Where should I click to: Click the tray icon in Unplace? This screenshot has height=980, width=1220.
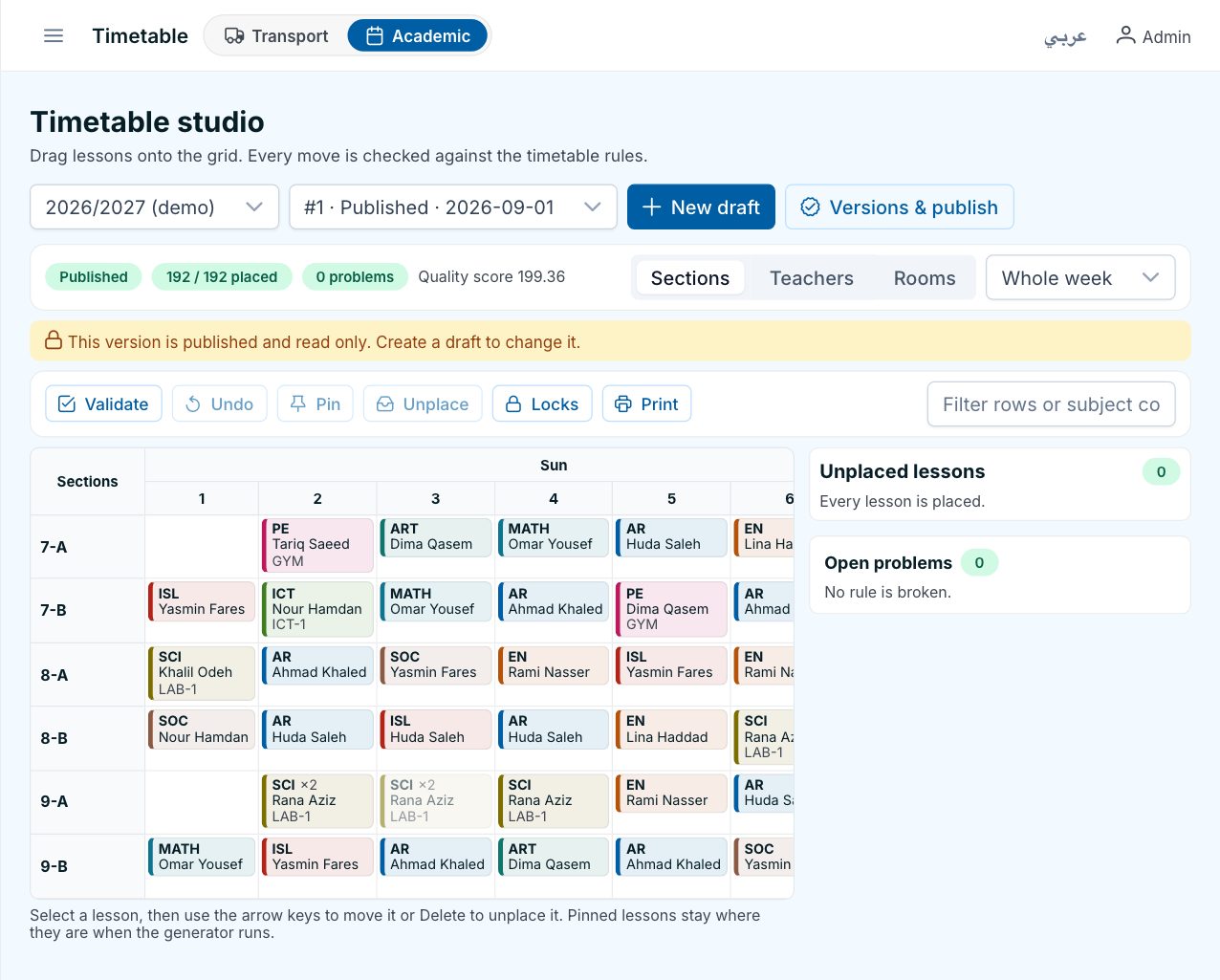coord(384,403)
